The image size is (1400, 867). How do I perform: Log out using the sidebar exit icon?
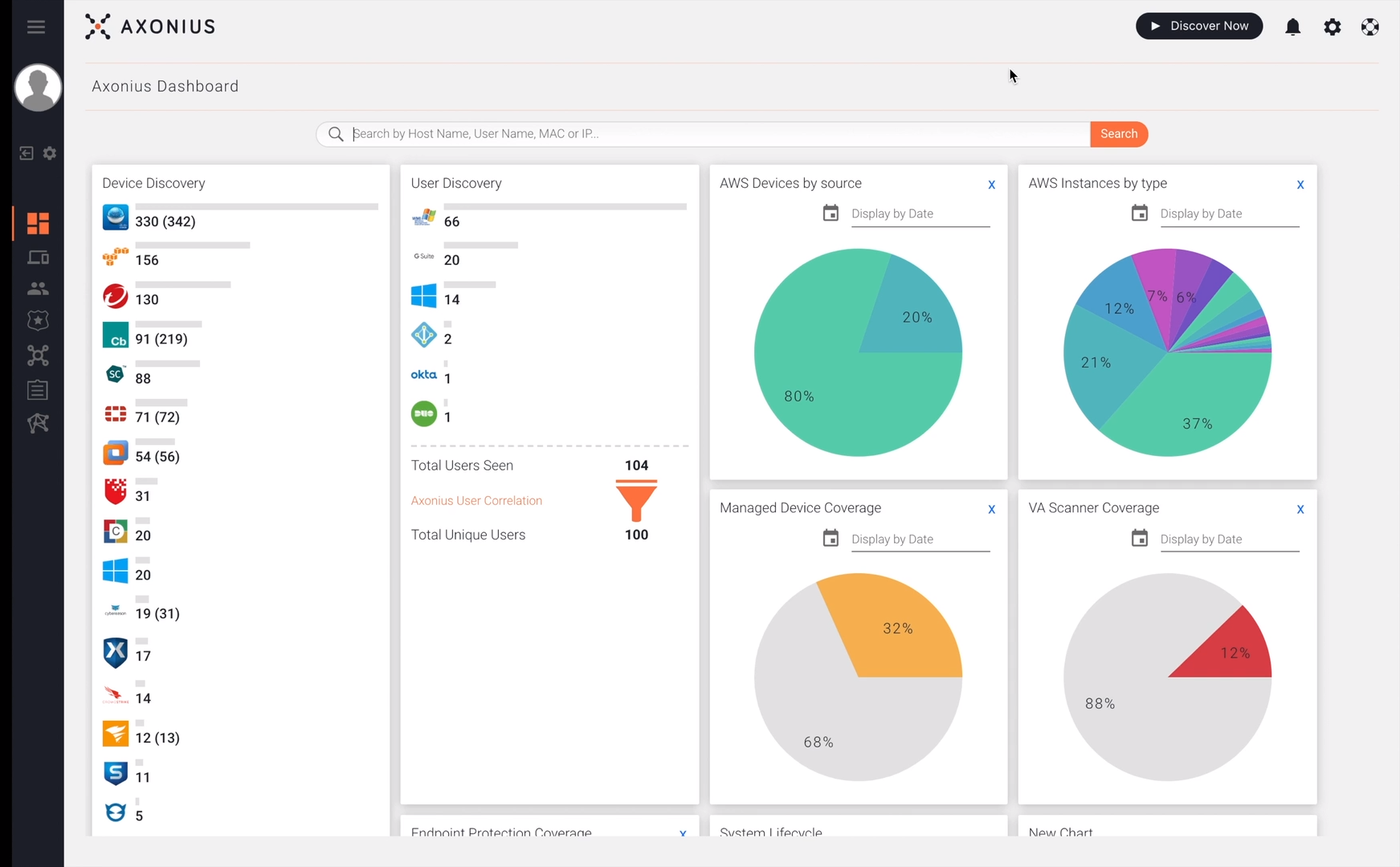[x=27, y=153]
